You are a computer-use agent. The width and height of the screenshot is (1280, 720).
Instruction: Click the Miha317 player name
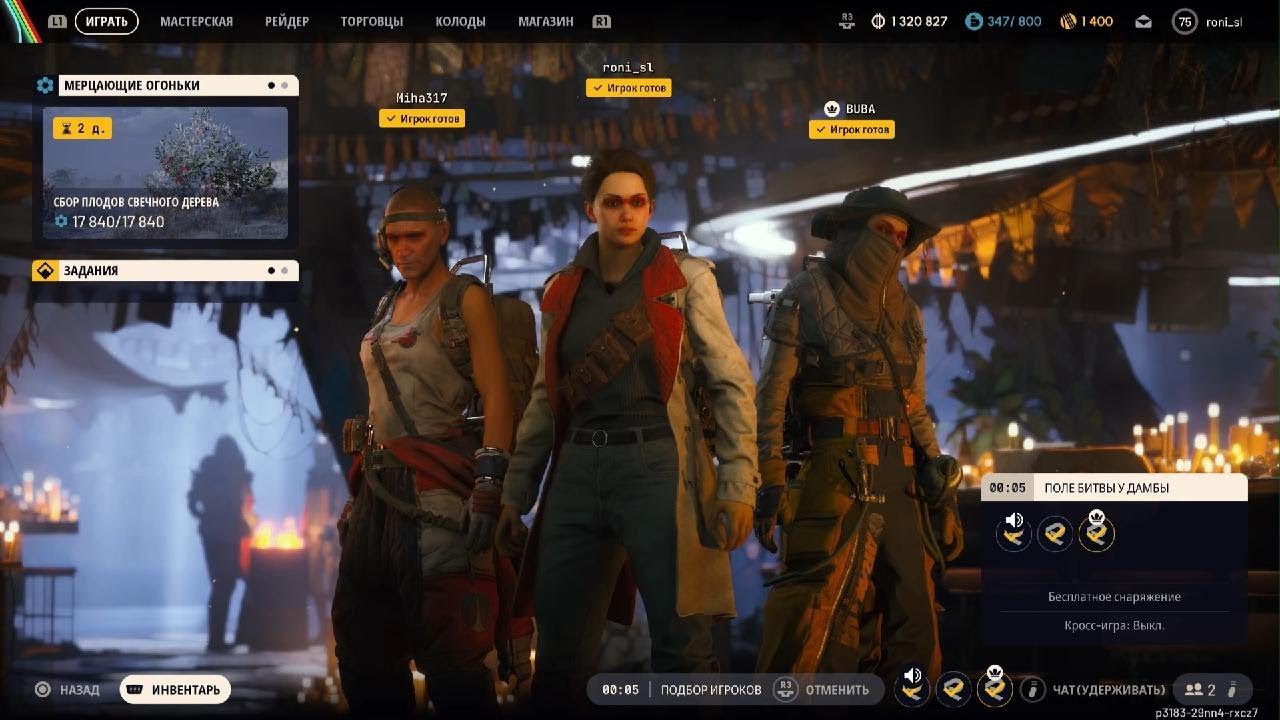(422, 98)
